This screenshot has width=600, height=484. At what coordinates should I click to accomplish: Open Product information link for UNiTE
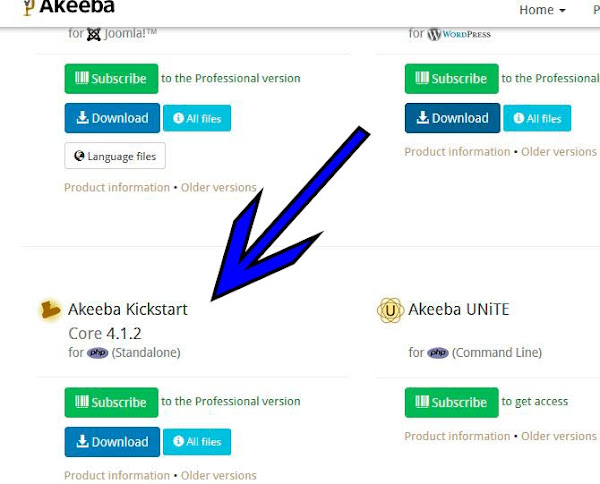point(457,436)
